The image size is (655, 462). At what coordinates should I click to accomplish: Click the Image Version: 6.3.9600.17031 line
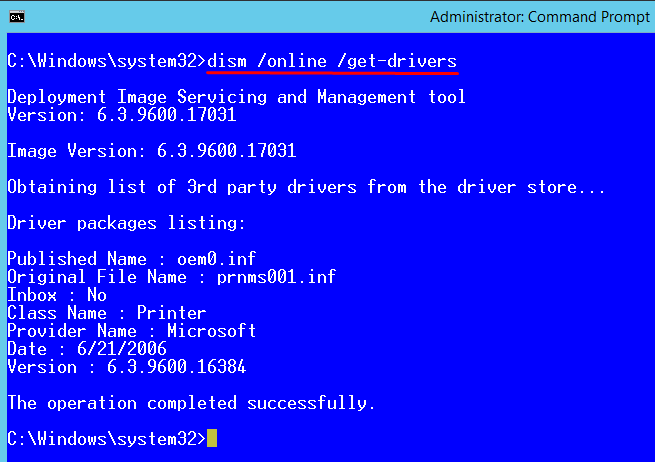click(152, 151)
